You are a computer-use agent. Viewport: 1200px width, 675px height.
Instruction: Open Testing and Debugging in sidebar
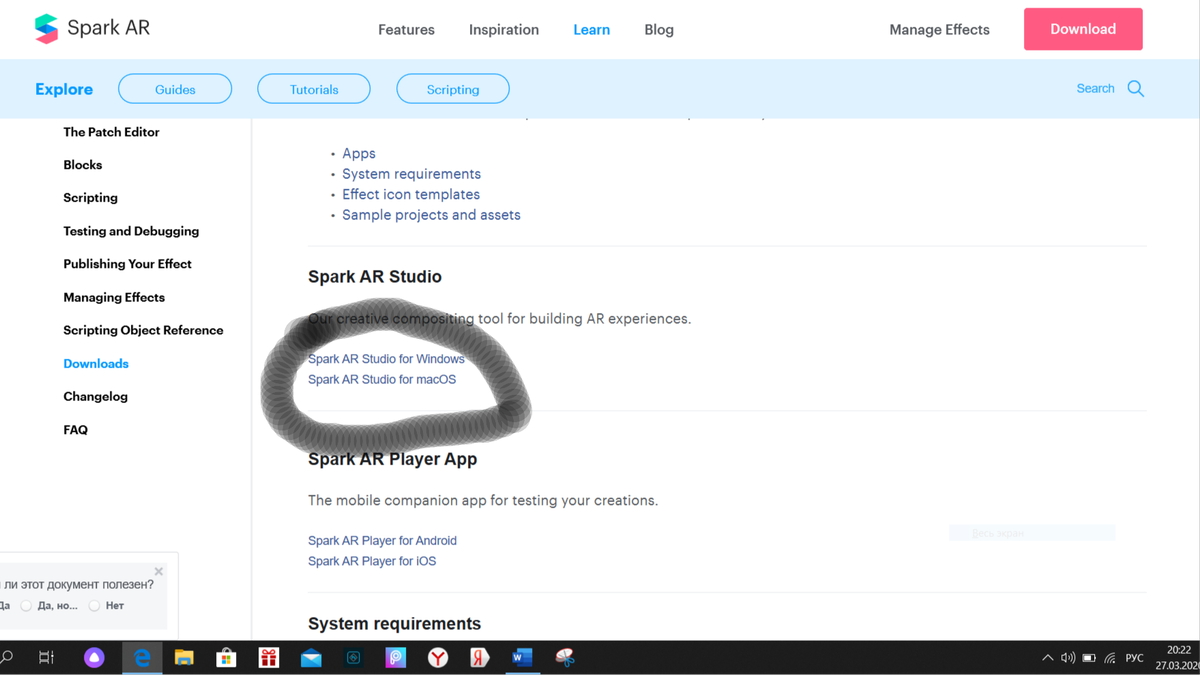[x=131, y=231]
